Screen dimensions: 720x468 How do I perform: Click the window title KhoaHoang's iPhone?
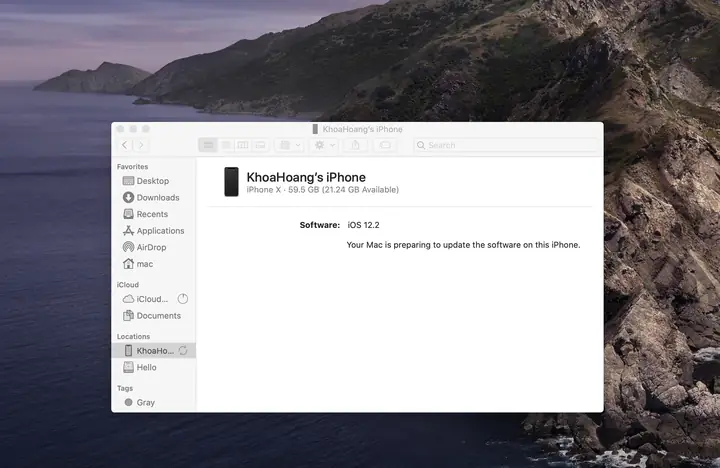[362, 129]
